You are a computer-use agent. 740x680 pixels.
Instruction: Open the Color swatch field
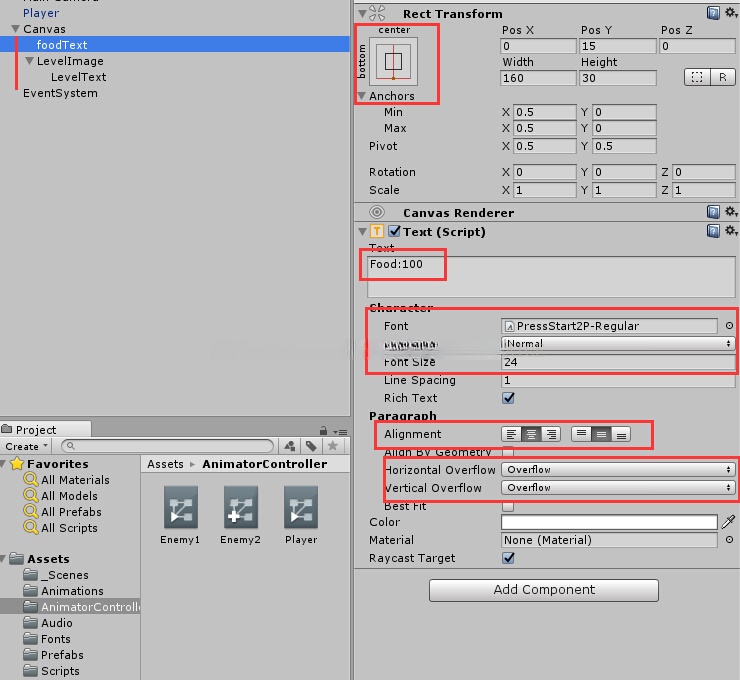(609, 522)
